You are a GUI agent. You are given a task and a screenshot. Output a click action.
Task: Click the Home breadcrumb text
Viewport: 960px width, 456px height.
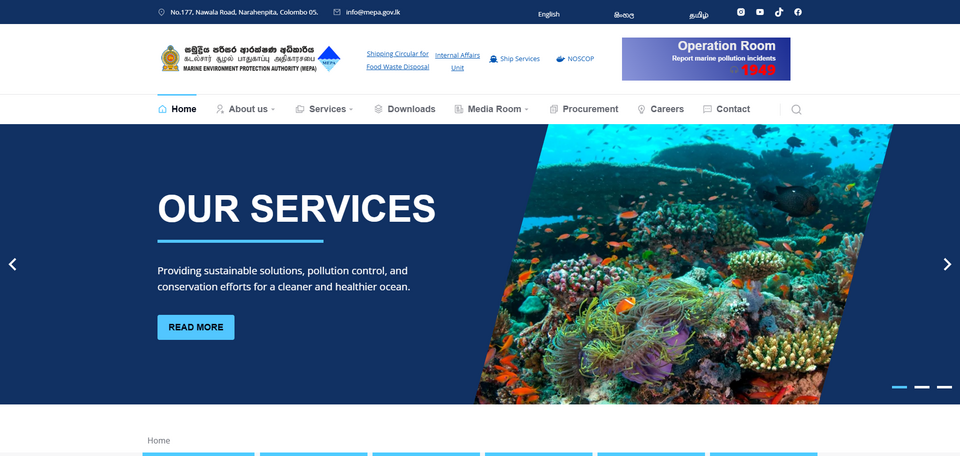pyautogui.click(x=159, y=441)
